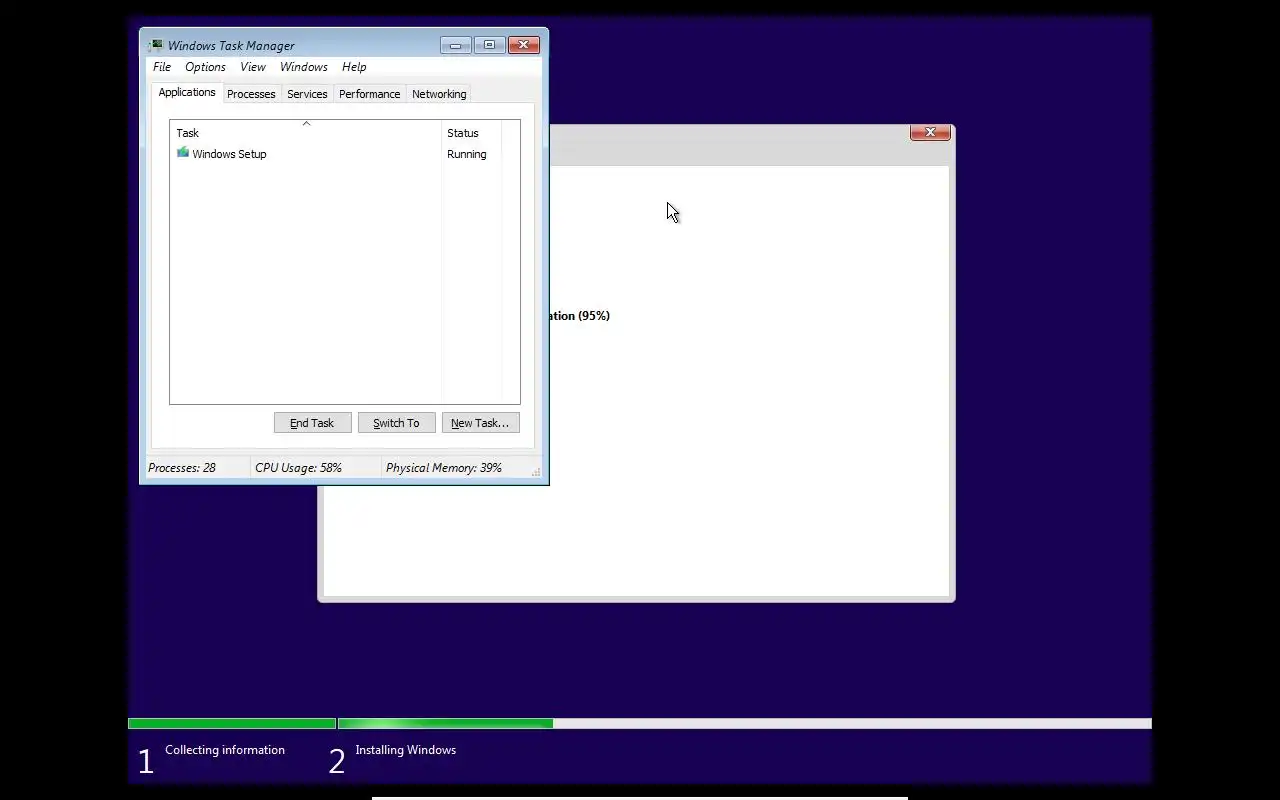Screen dimensions: 1280x800
Task: Click the Collecting information step label
Action: [x=225, y=750]
